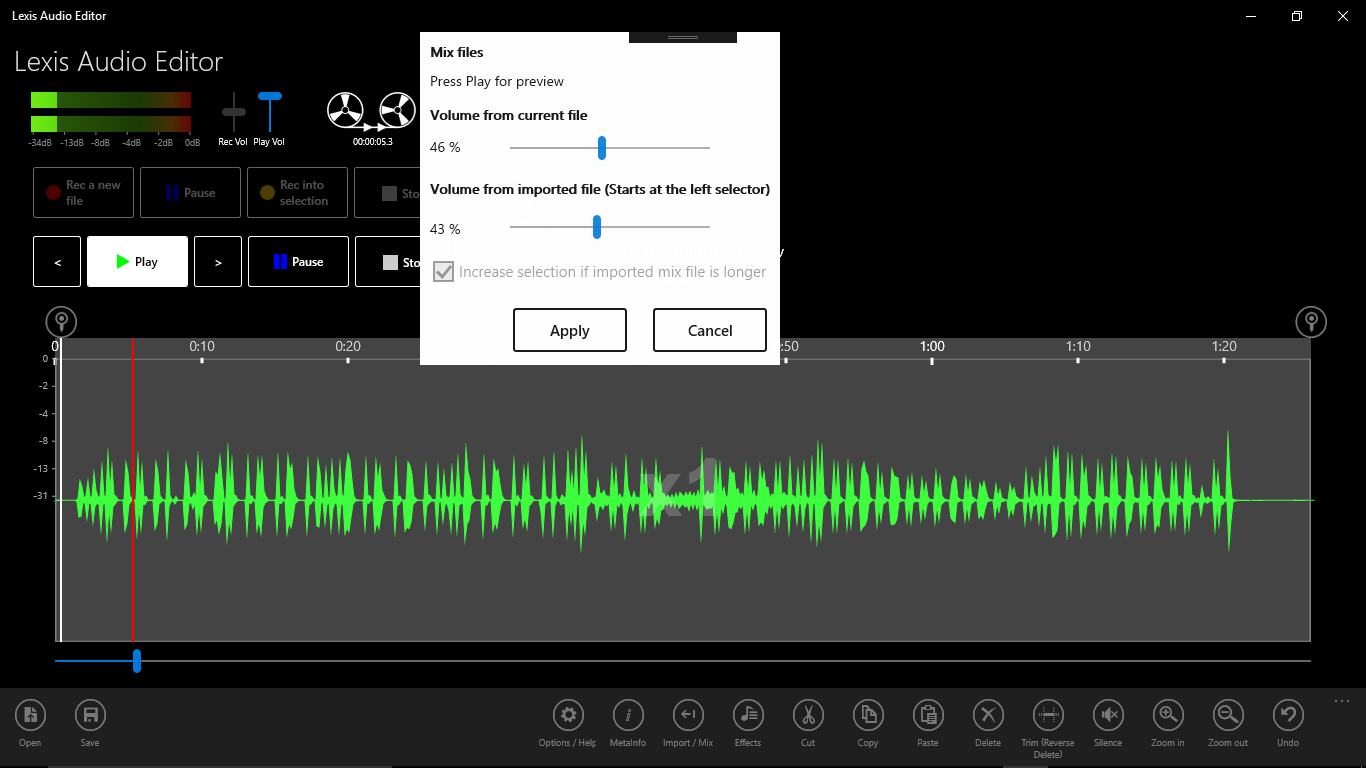This screenshot has width=1366, height=768.
Task: Open the more options ellipsis
Action: 1342,701
